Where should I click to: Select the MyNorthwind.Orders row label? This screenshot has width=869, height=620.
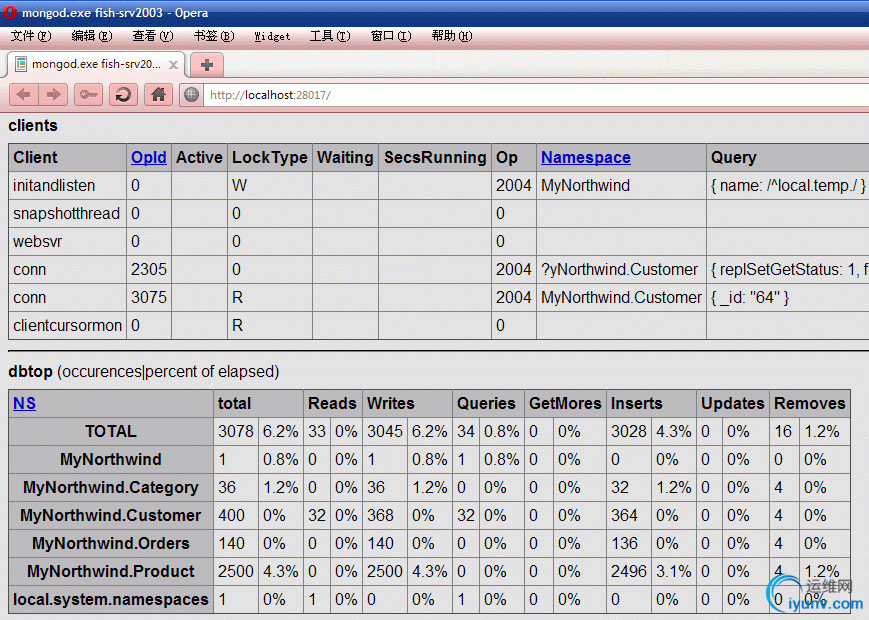click(x=111, y=544)
